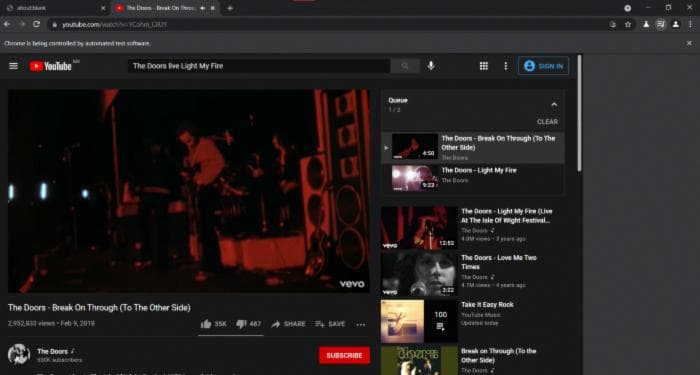
Task: Switch to the about:blank tab
Action: (56, 8)
